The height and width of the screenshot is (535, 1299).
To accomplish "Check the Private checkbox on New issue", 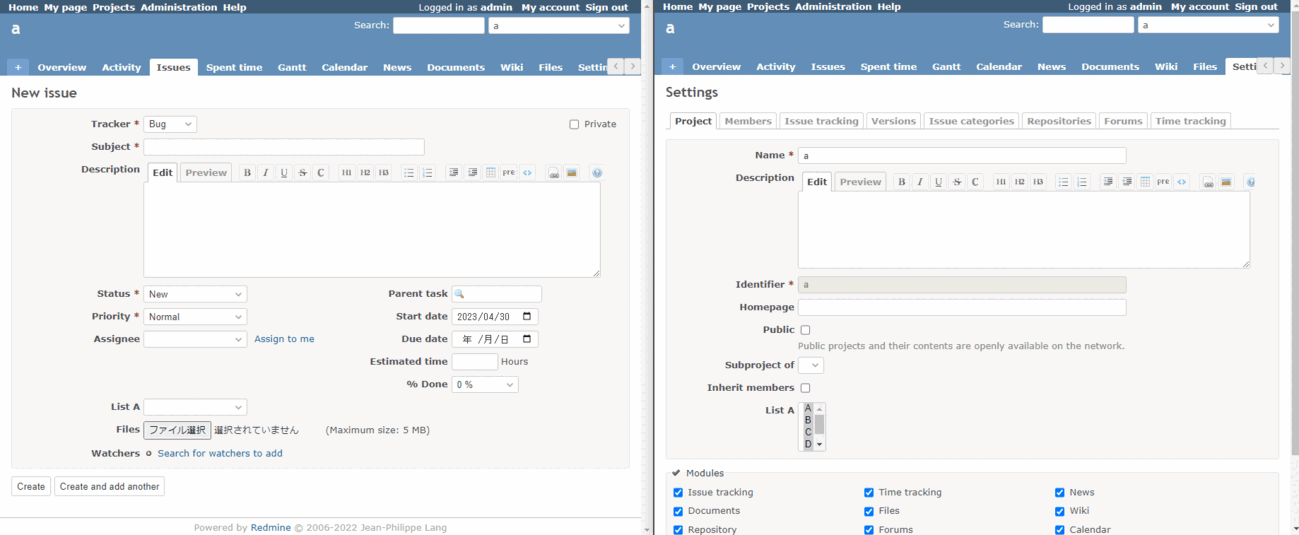I will tap(574, 125).
